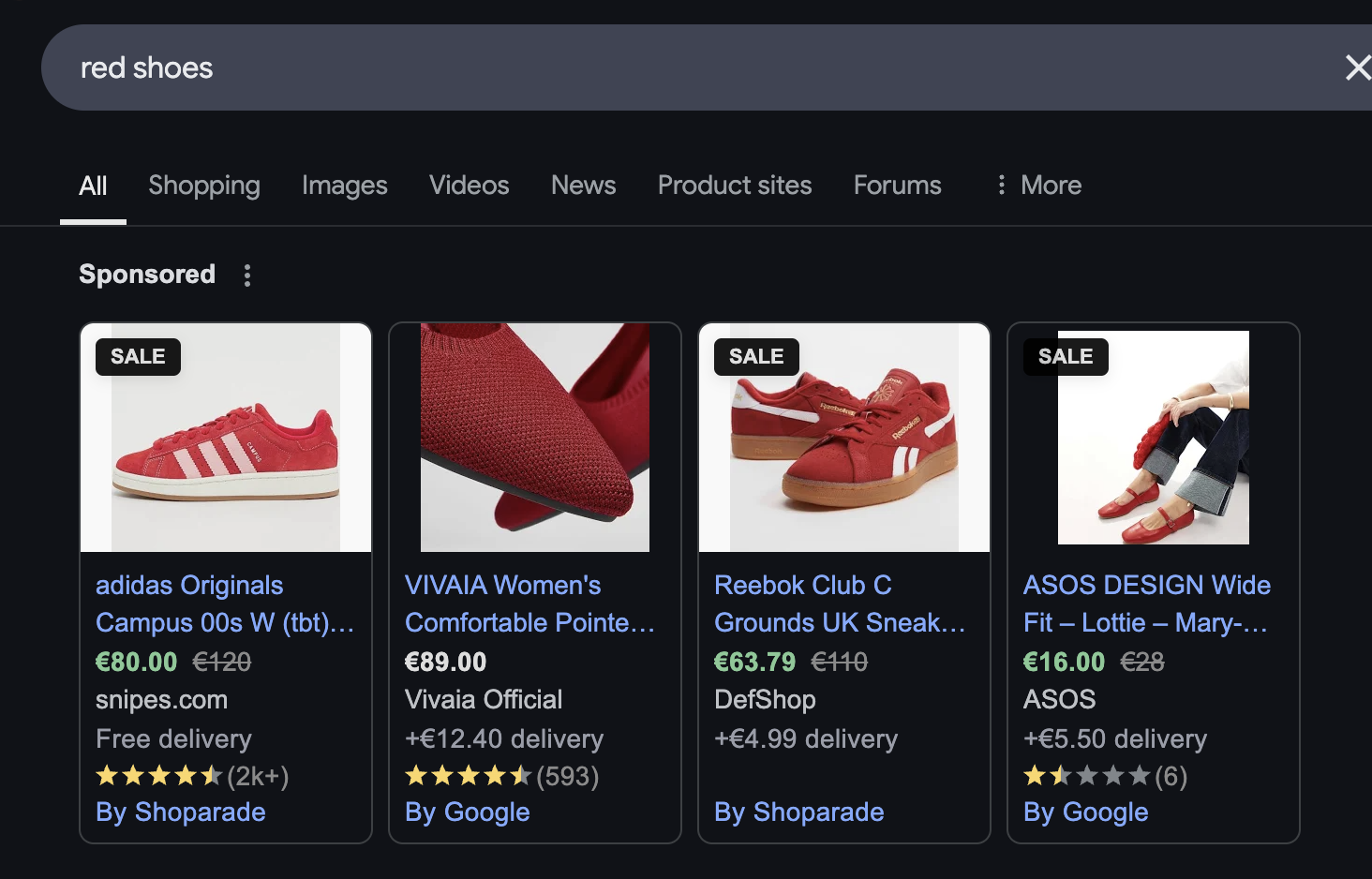Click the €63.79 Reebok sale price
Screen dimensions: 1372x879
[755, 662]
